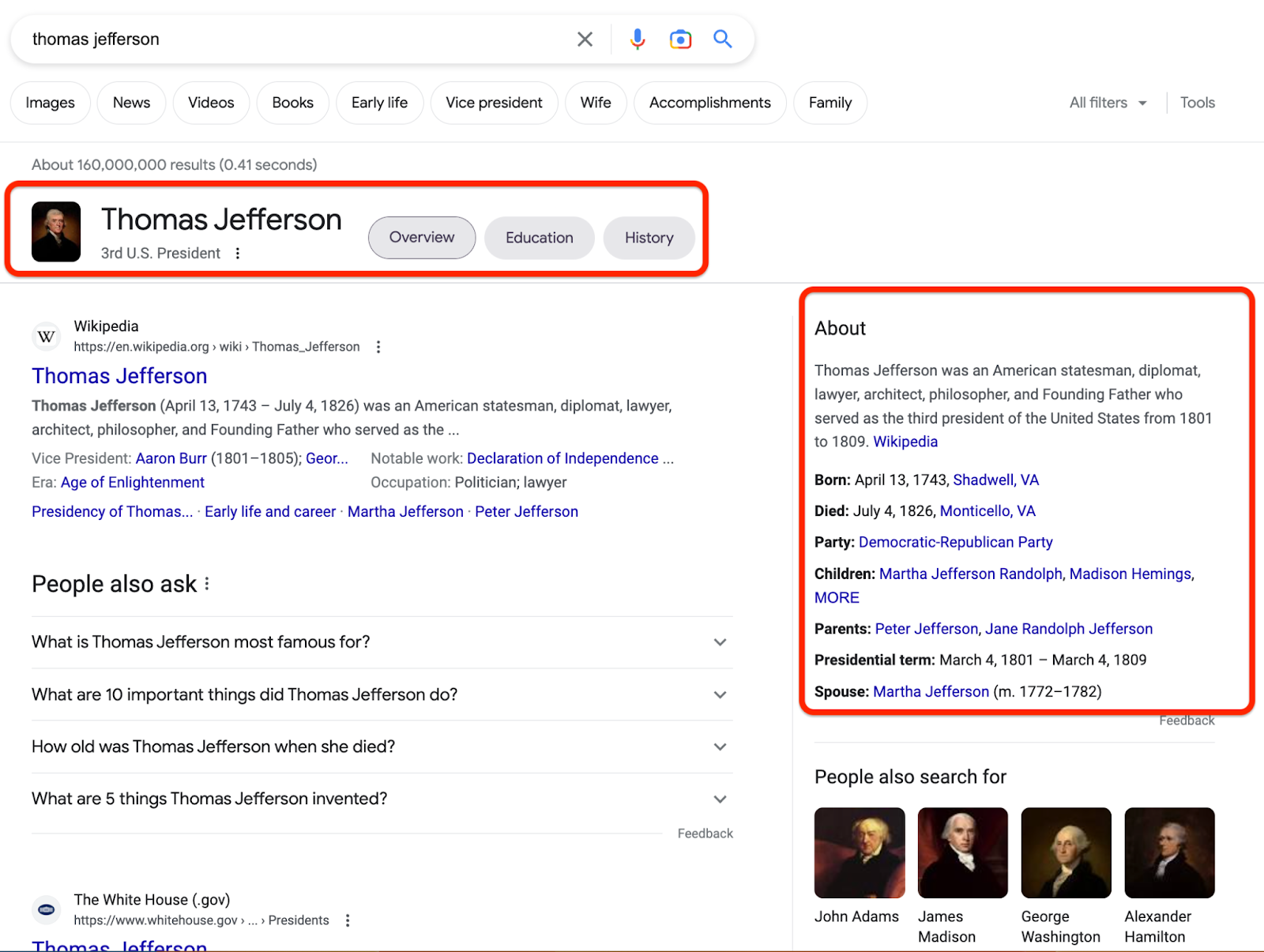Open the Thomas Jefferson Wikipedia result title
This screenshot has width=1264, height=952.
coord(119,376)
